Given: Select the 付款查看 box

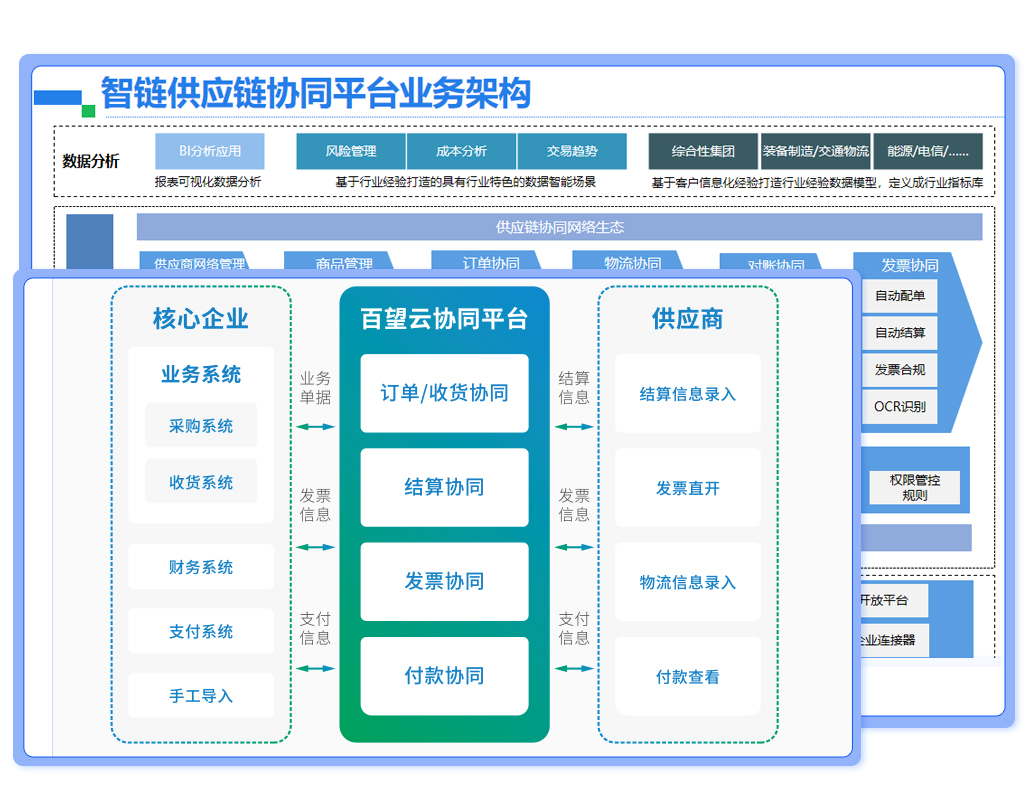Looking at the screenshot, I should [688, 676].
